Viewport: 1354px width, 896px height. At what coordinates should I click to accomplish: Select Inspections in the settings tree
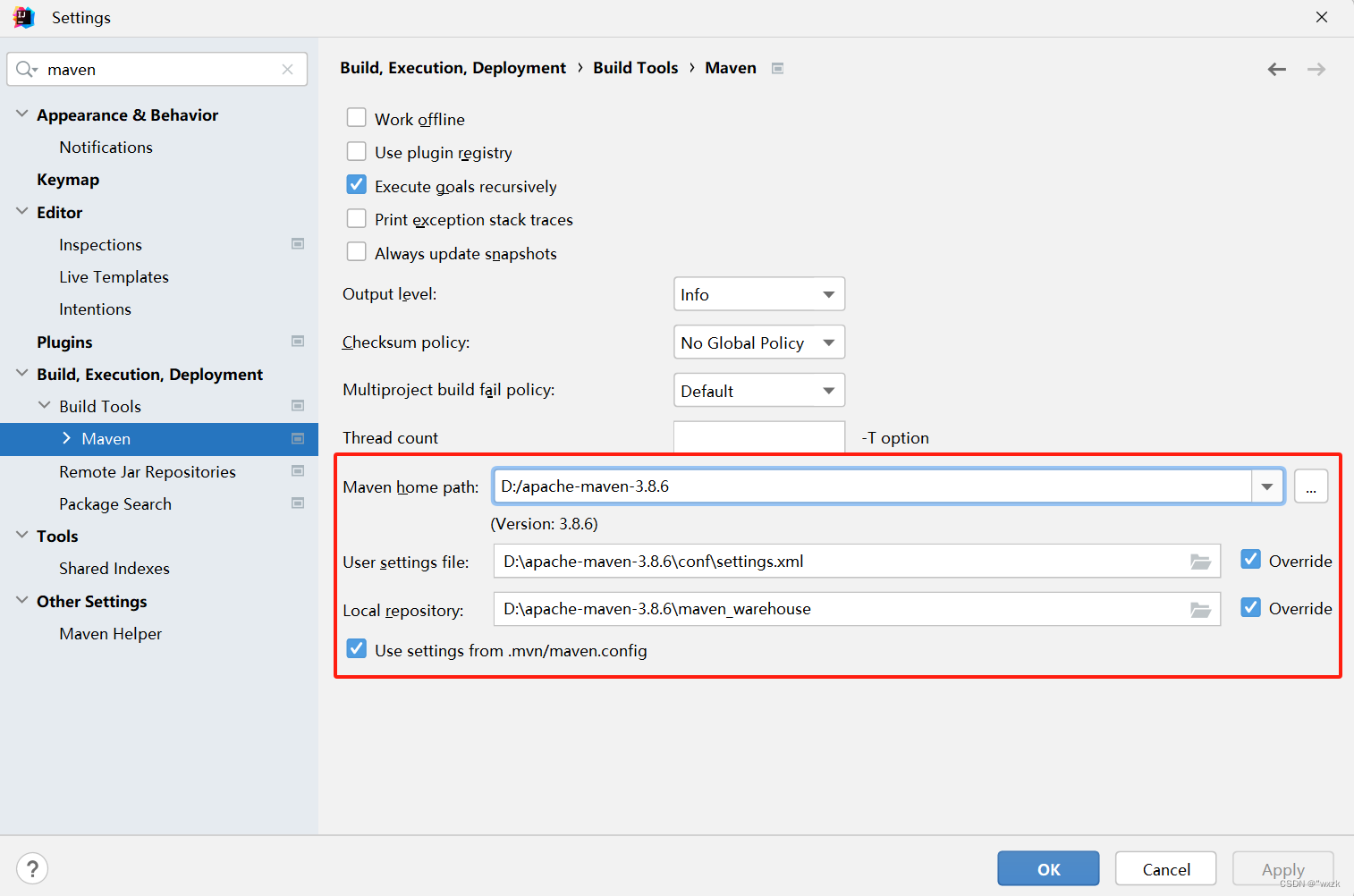tap(100, 245)
